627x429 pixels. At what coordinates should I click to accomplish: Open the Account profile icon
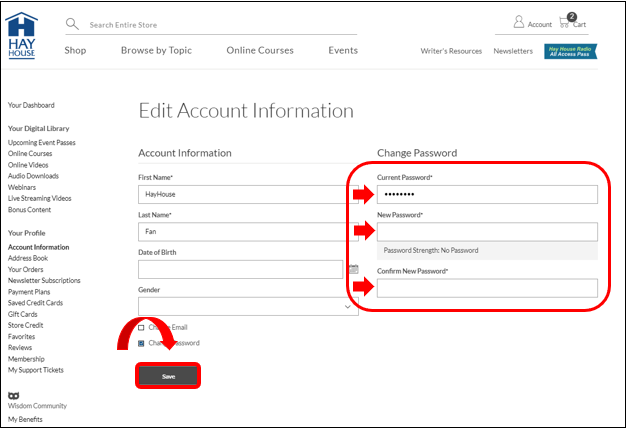[519, 22]
